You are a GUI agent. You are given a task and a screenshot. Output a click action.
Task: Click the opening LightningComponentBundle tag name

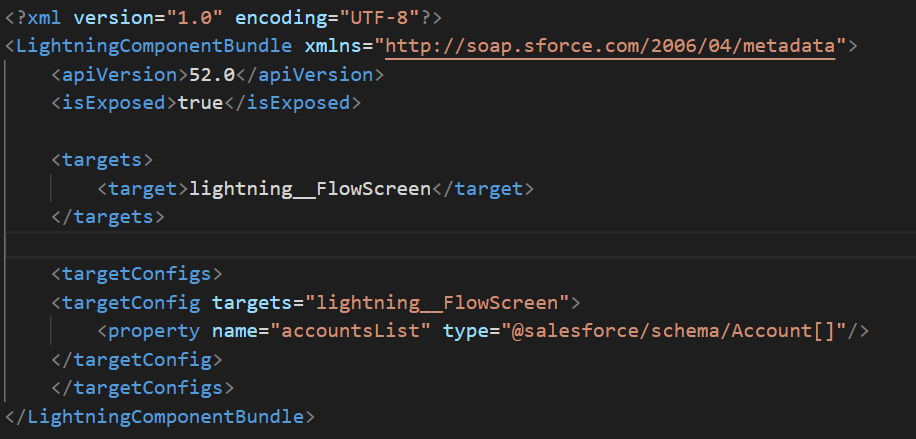point(154,46)
